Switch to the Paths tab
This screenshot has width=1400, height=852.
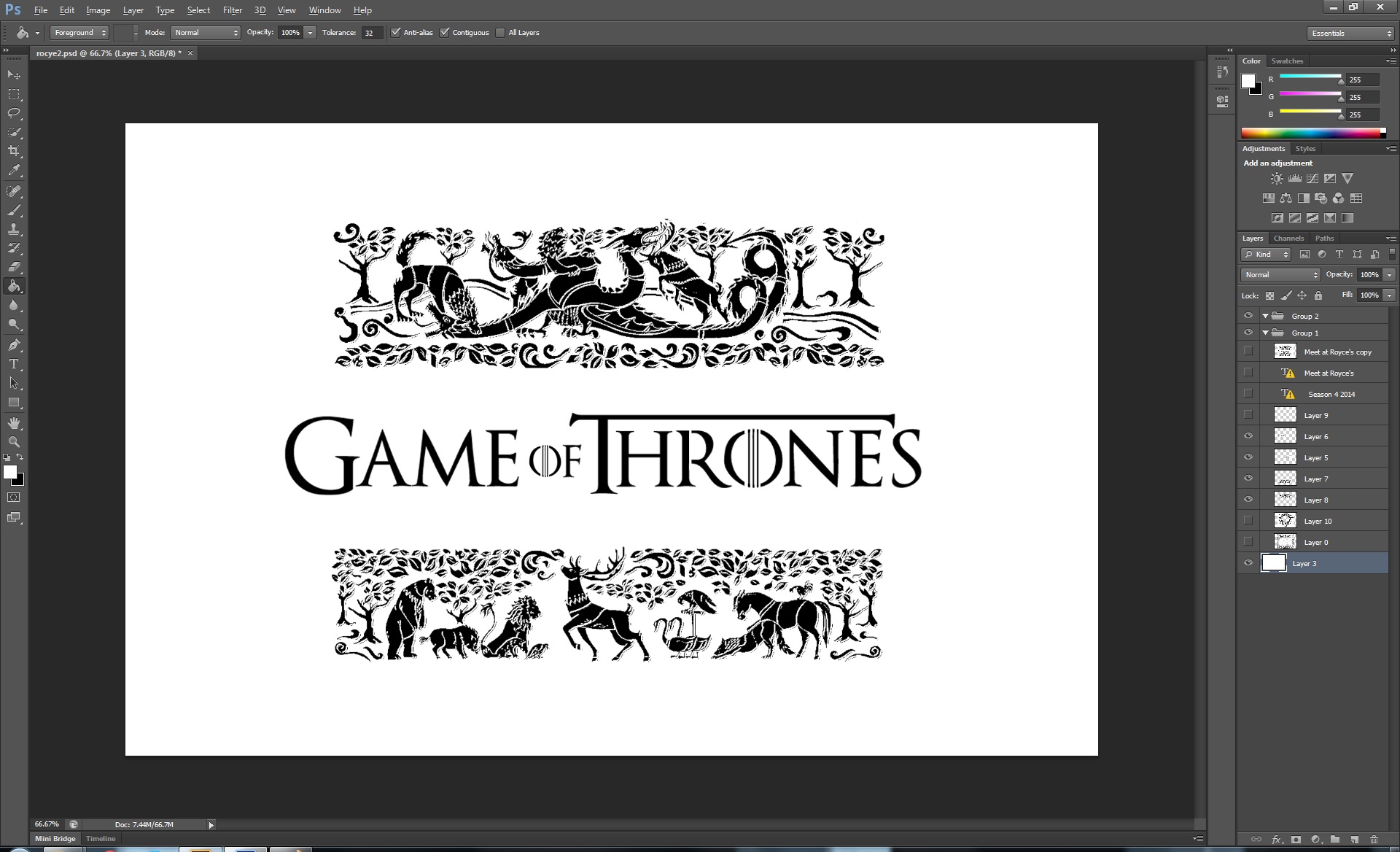1324,238
